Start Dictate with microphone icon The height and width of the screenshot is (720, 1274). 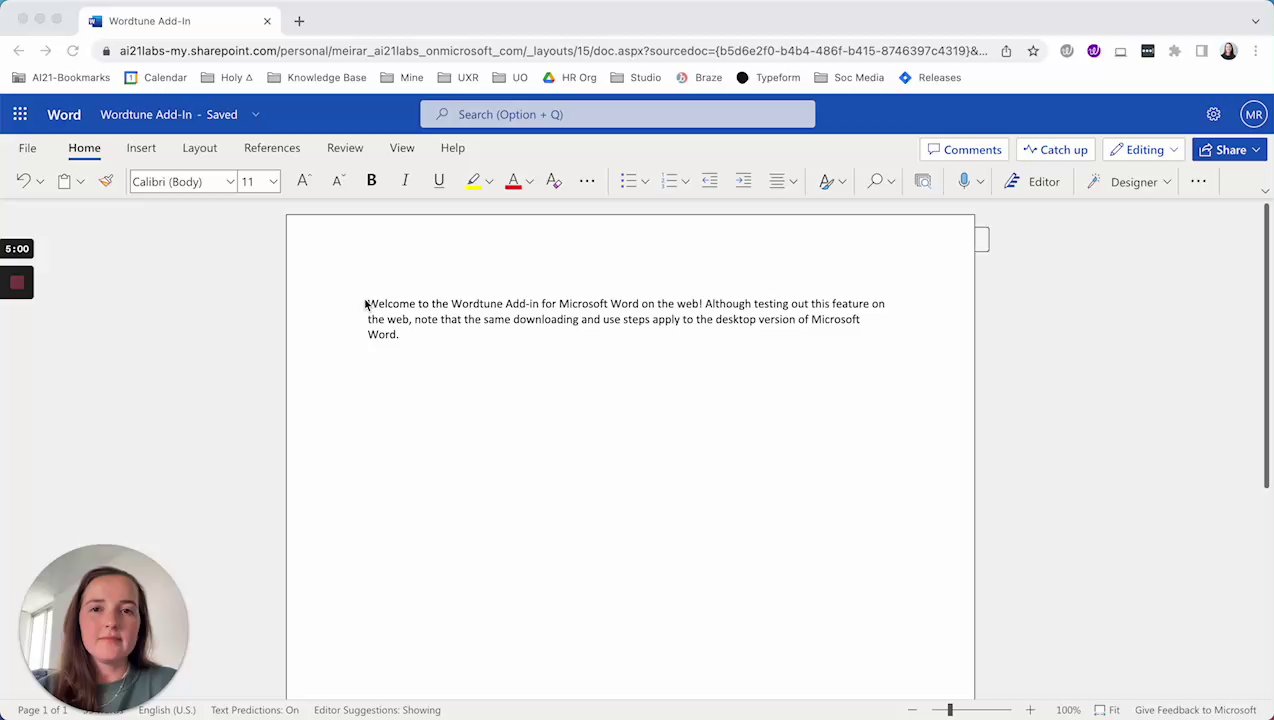pyautogui.click(x=964, y=181)
